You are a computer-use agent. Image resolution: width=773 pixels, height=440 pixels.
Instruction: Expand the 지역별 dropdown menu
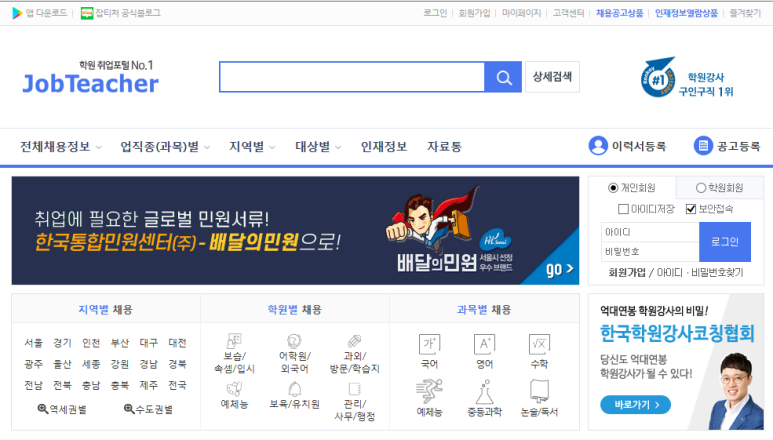[x=252, y=147]
